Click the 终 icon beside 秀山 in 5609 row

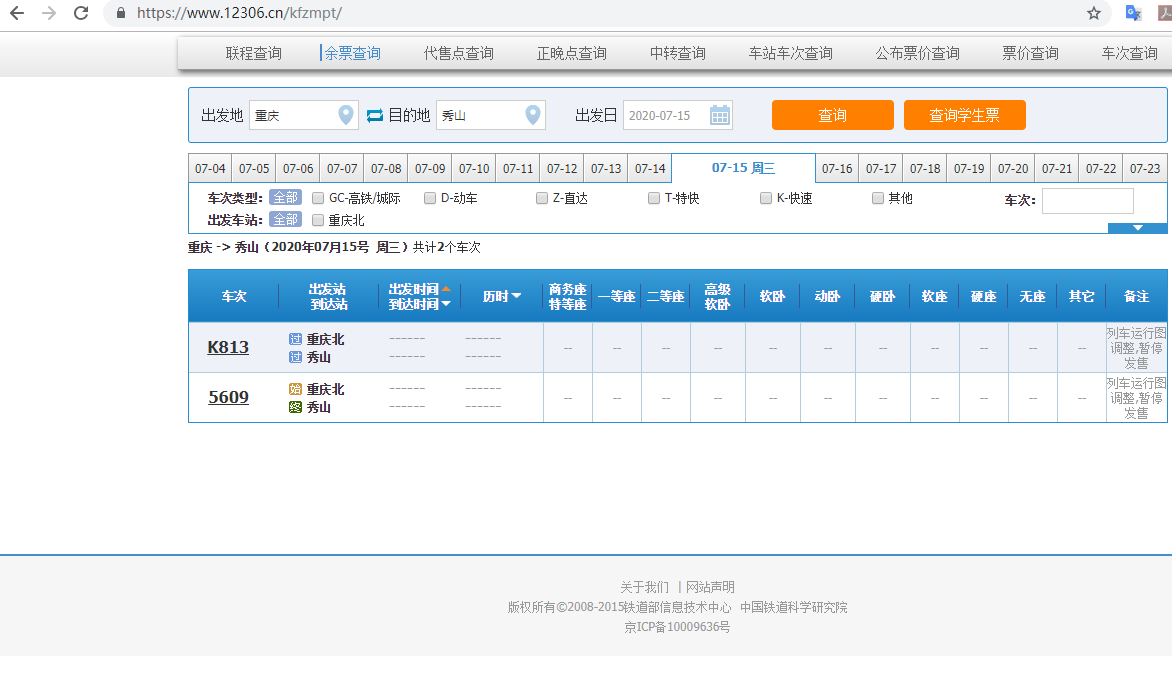295,407
